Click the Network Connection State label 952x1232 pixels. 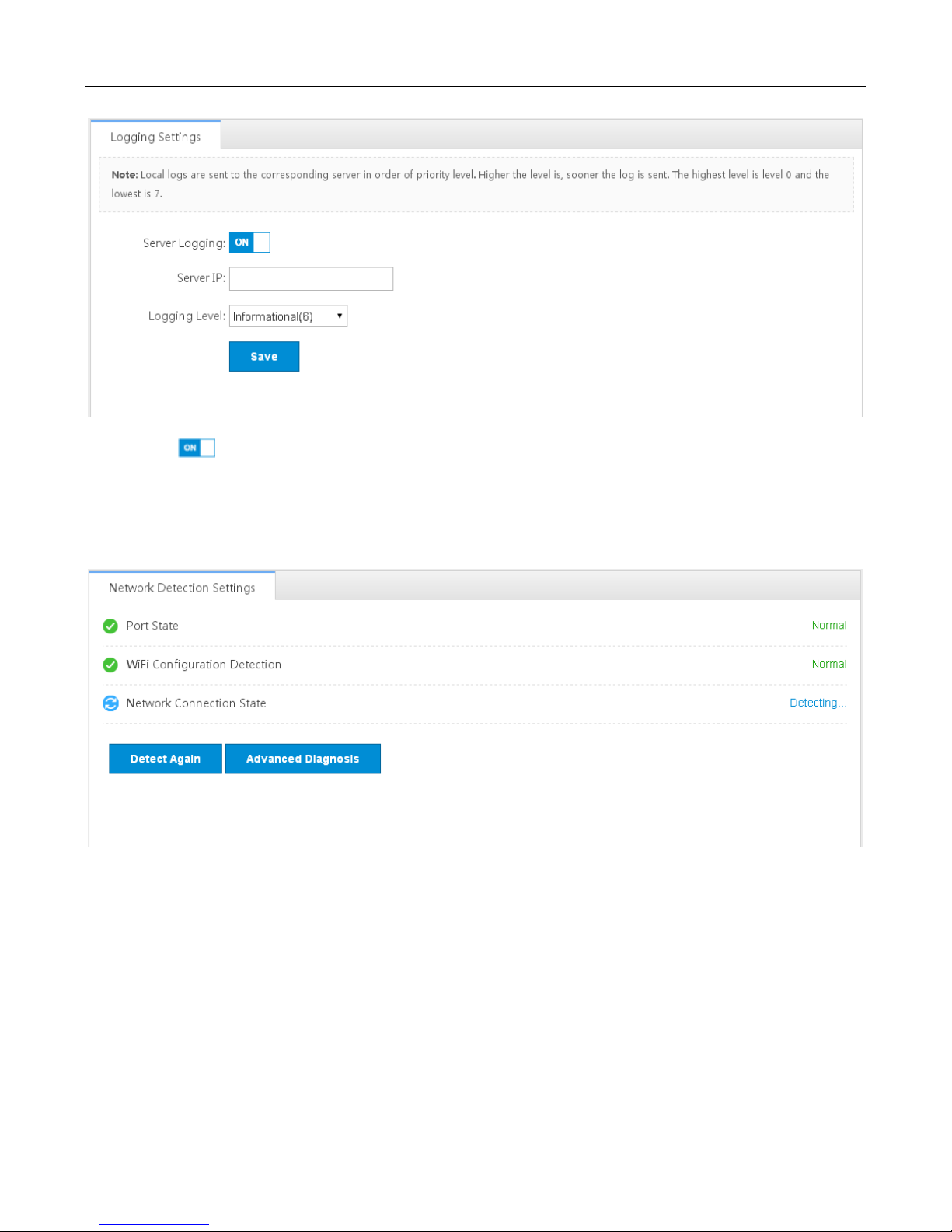(196, 703)
